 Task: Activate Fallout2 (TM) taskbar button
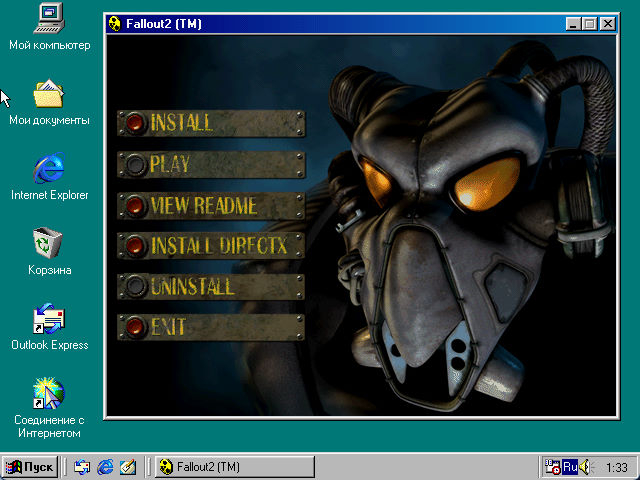pyautogui.click(x=235, y=467)
